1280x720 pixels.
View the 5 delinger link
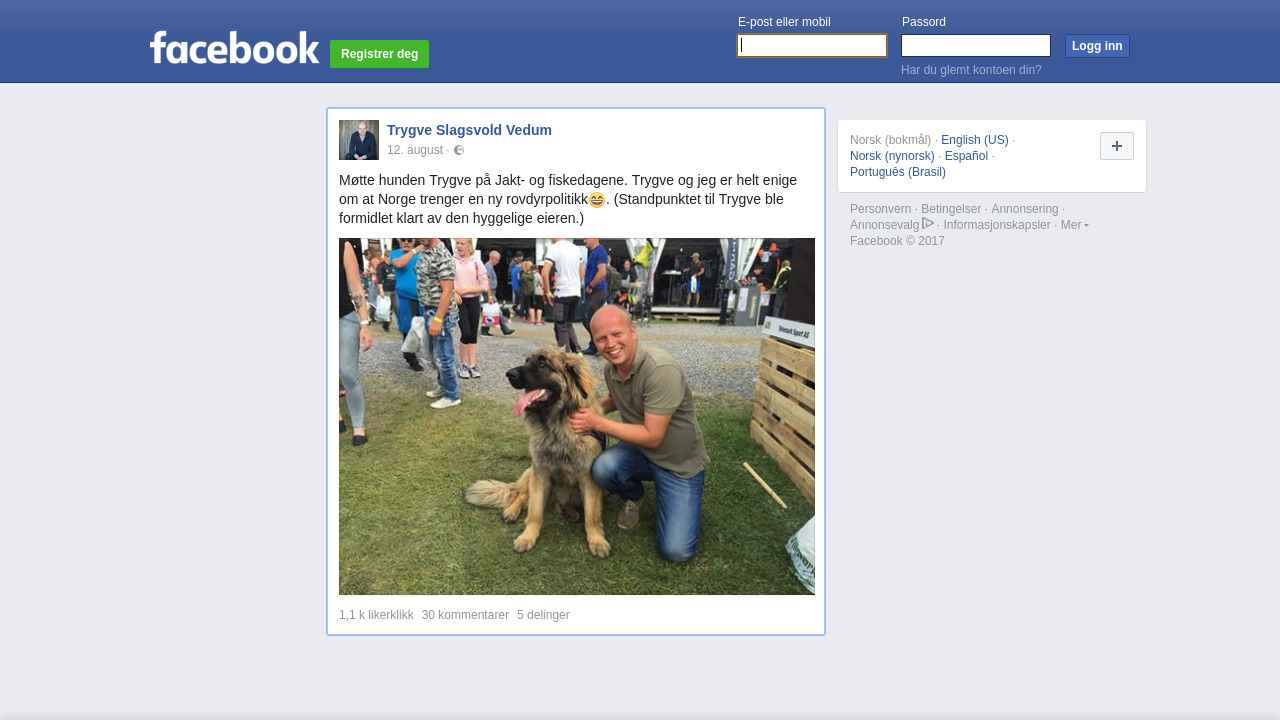click(543, 615)
